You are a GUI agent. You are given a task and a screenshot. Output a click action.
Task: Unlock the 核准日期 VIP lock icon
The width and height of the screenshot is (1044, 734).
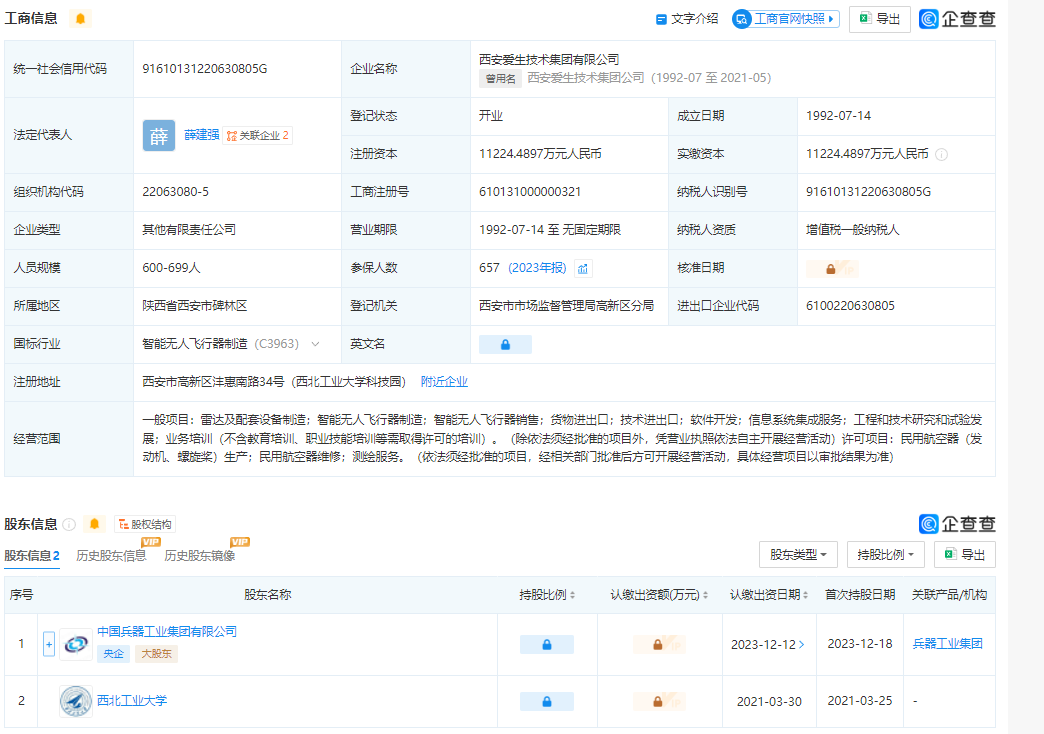[x=832, y=269]
